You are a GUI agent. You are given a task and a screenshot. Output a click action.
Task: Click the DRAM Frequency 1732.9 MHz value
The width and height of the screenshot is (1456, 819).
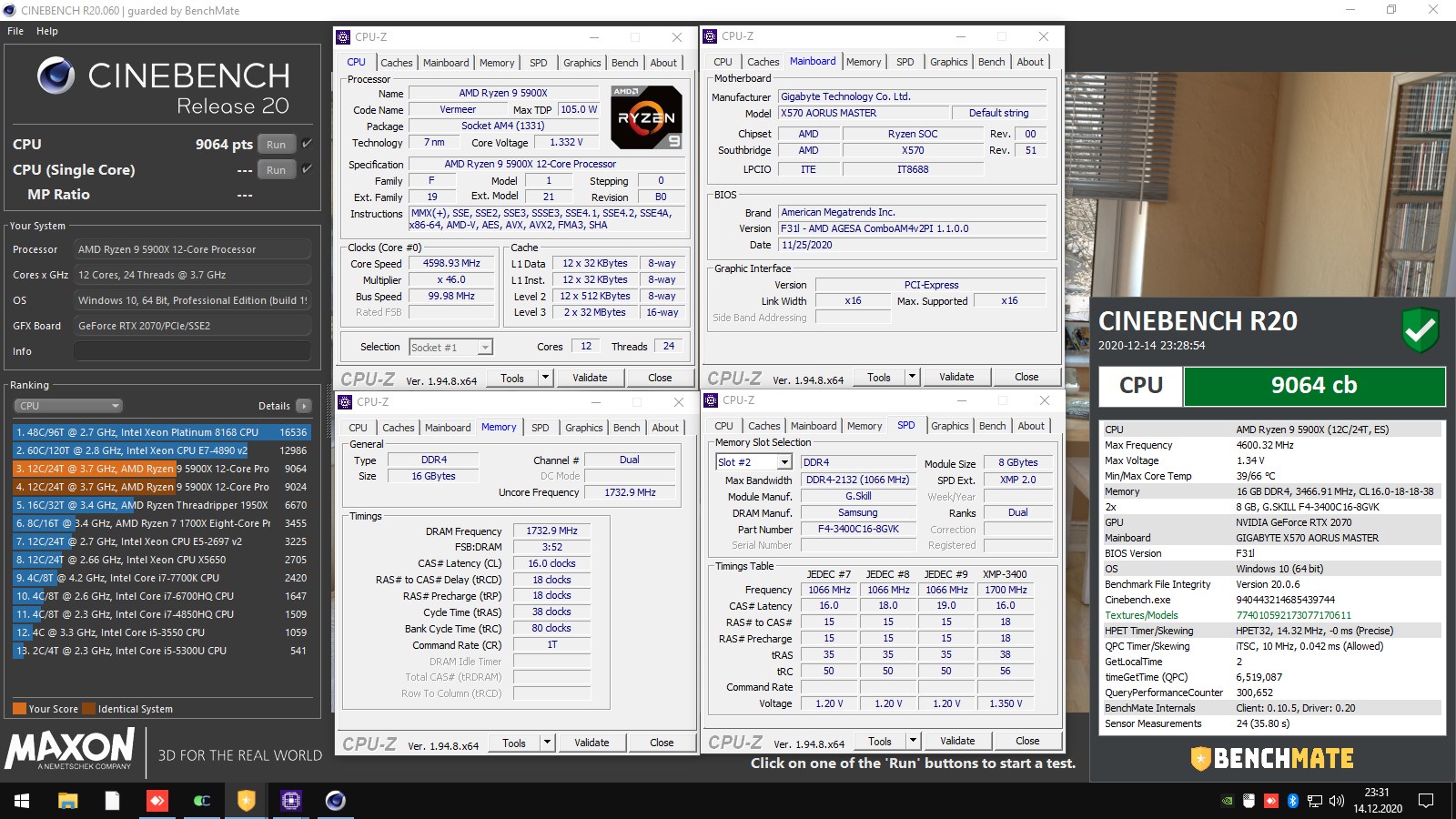coord(551,531)
